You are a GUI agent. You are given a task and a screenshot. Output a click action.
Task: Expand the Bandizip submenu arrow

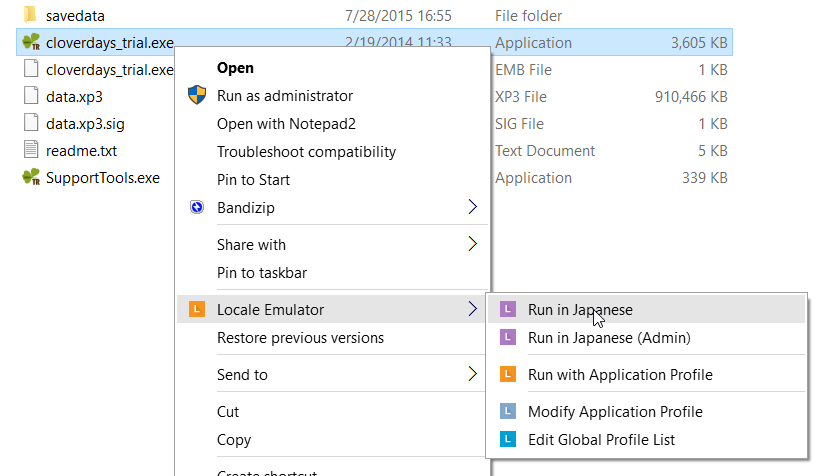point(472,208)
